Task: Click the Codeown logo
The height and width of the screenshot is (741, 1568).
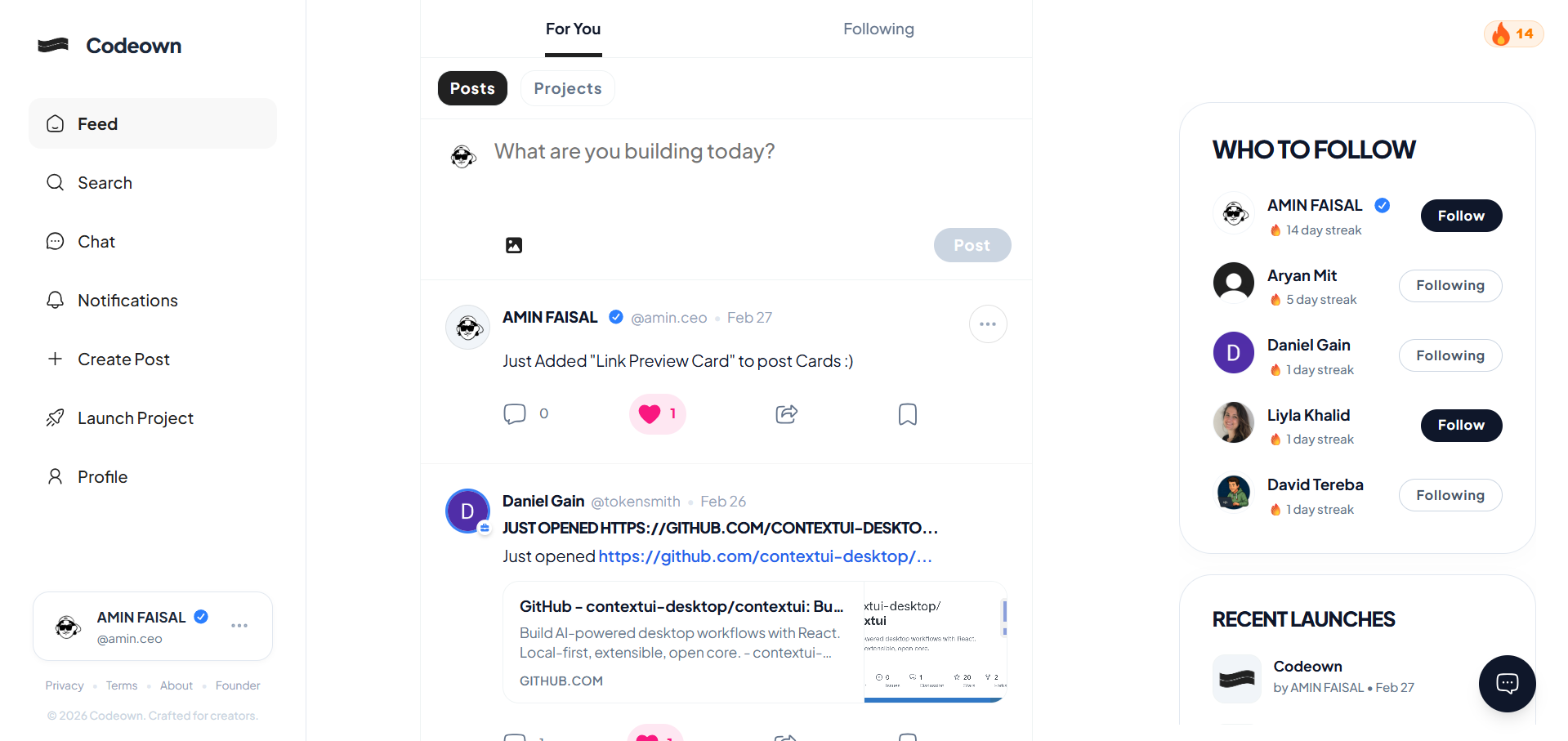Action: pyautogui.click(x=109, y=45)
